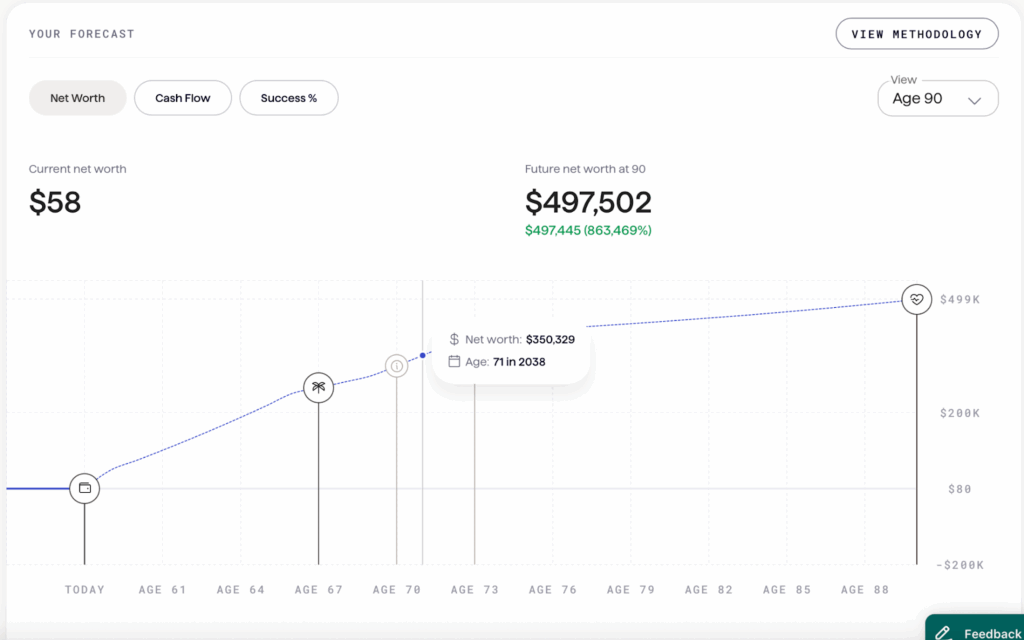
Task: Click the info circle milestone icon
Action: [x=397, y=366]
